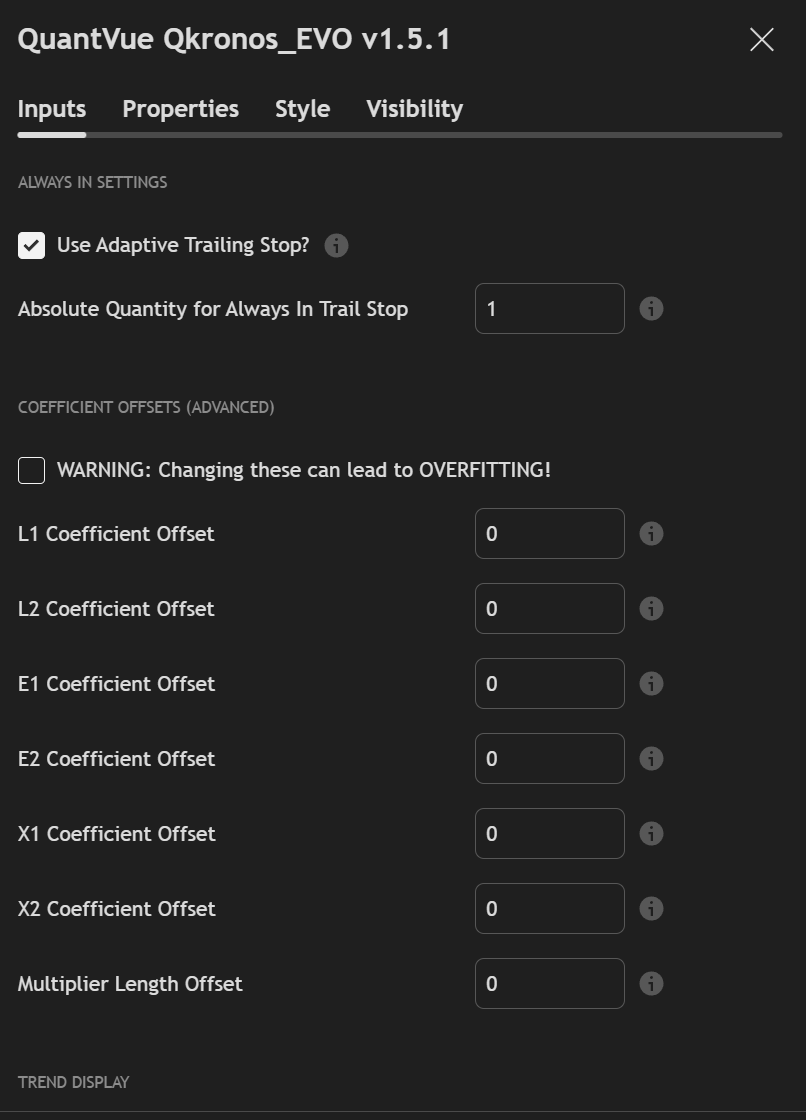Click info icon beside Use Adaptive Trailing Stop
806x1120 pixels.
coord(336,245)
